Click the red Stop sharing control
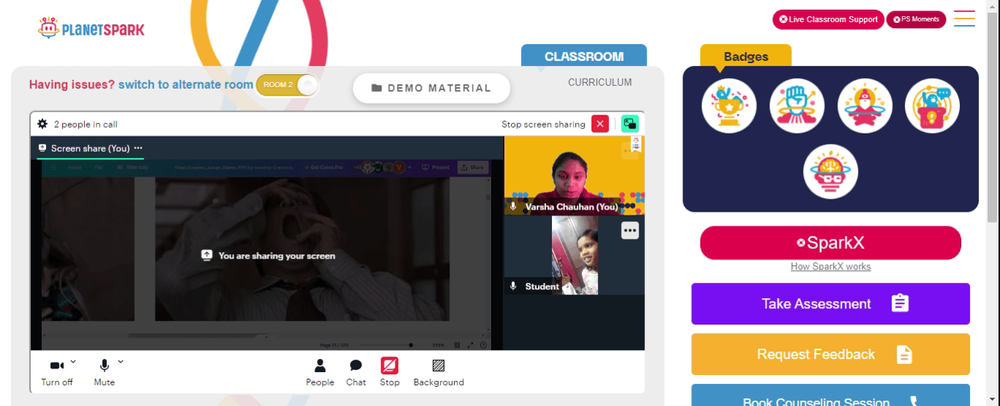Viewport: 1000px width, 406px height. [x=390, y=372]
